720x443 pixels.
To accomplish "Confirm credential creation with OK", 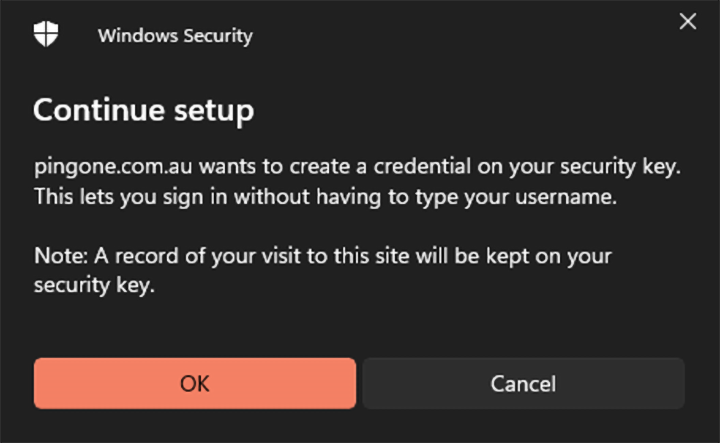I will 195,384.
